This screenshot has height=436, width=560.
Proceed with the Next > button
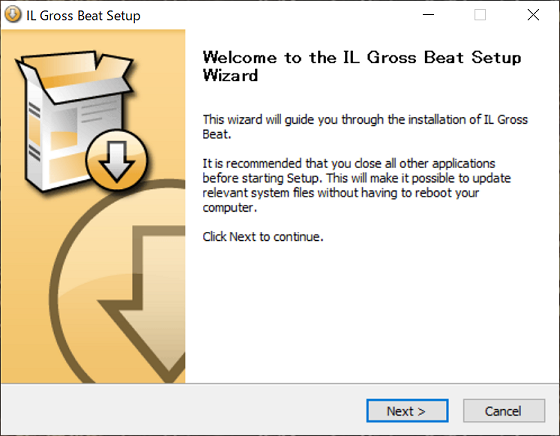407,411
